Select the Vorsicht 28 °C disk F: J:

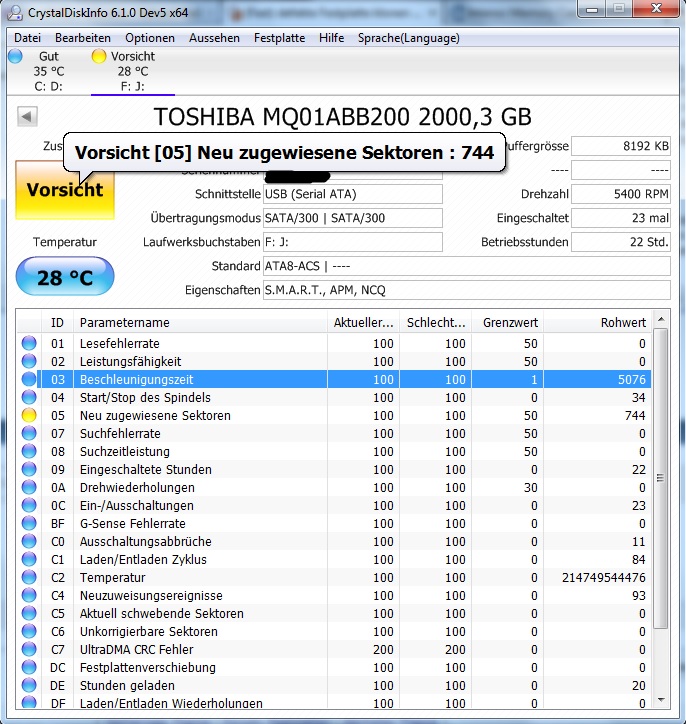tap(132, 71)
